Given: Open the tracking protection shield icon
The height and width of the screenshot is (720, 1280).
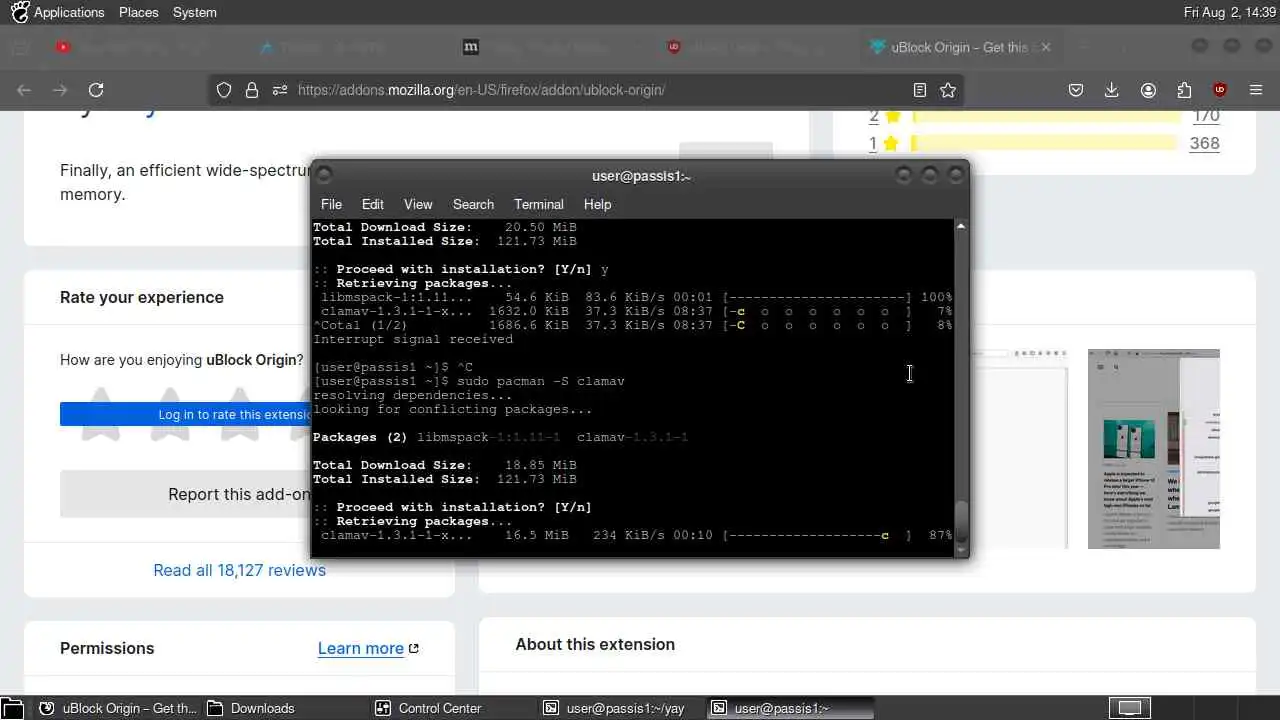Looking at the screenshot, I should pyautogui.click(x=224, y=90).
